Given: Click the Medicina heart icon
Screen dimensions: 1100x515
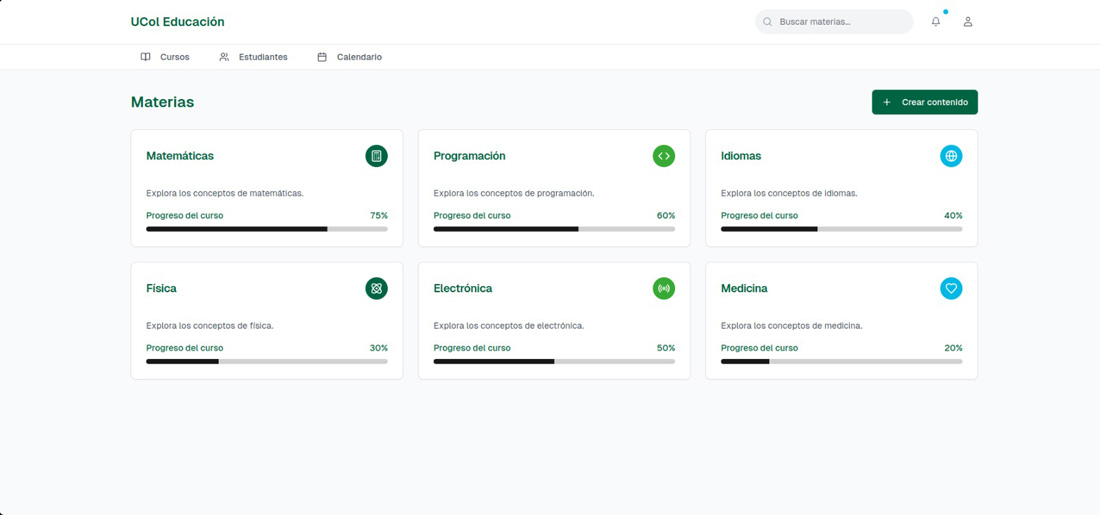Looking at the screenshot, I should click(951, 288).
